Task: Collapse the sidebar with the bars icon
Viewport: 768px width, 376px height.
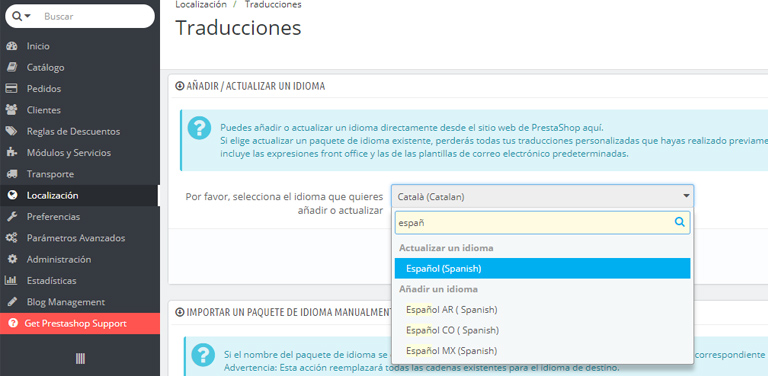Action: coord(80,359)
